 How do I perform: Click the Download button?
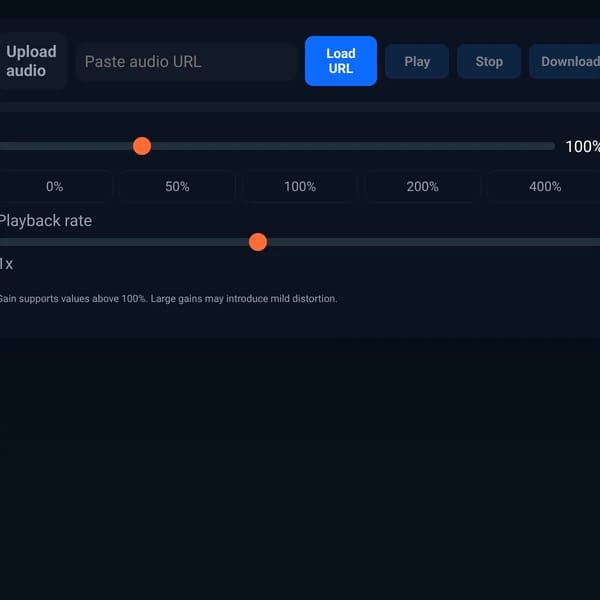pos(566,61)
